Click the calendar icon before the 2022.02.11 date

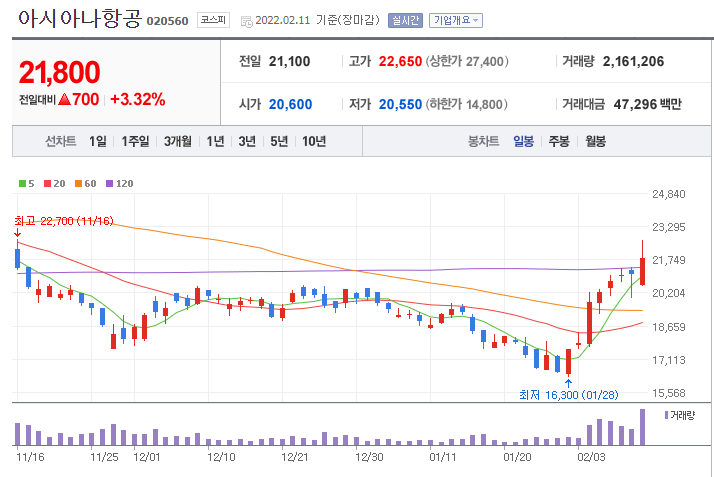coord(246,21)
